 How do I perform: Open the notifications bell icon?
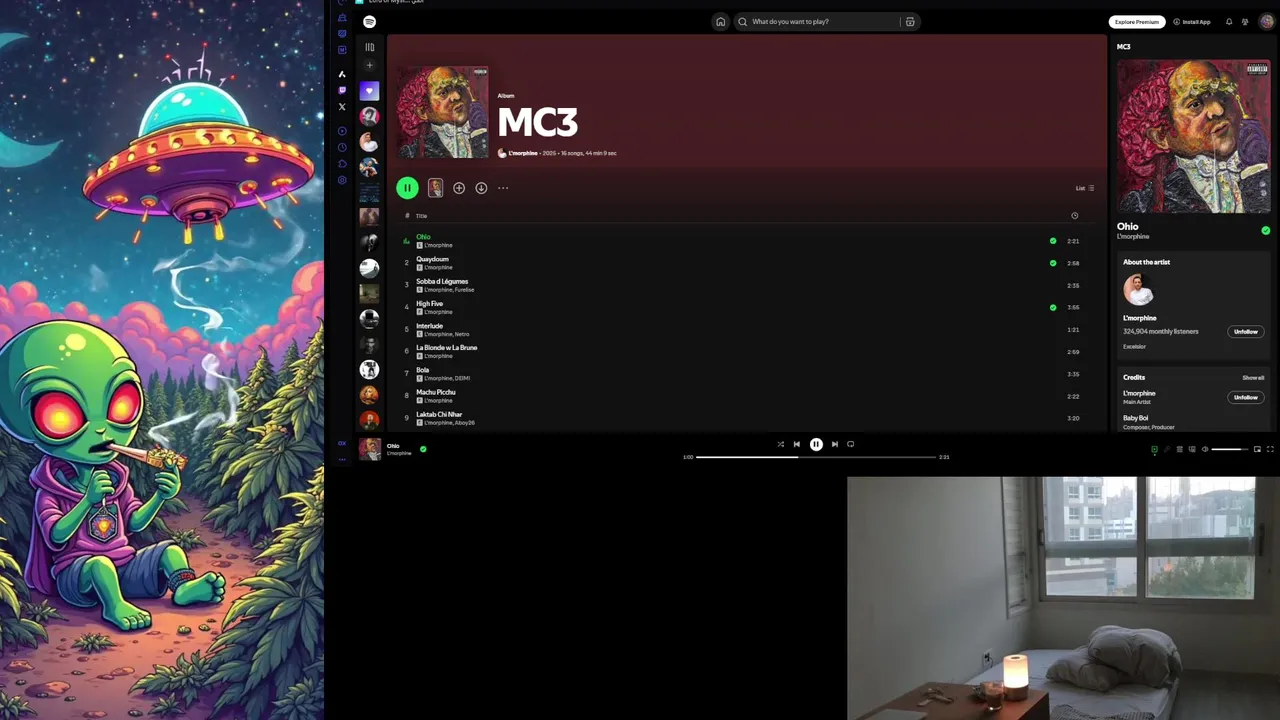click(1229, 21)
